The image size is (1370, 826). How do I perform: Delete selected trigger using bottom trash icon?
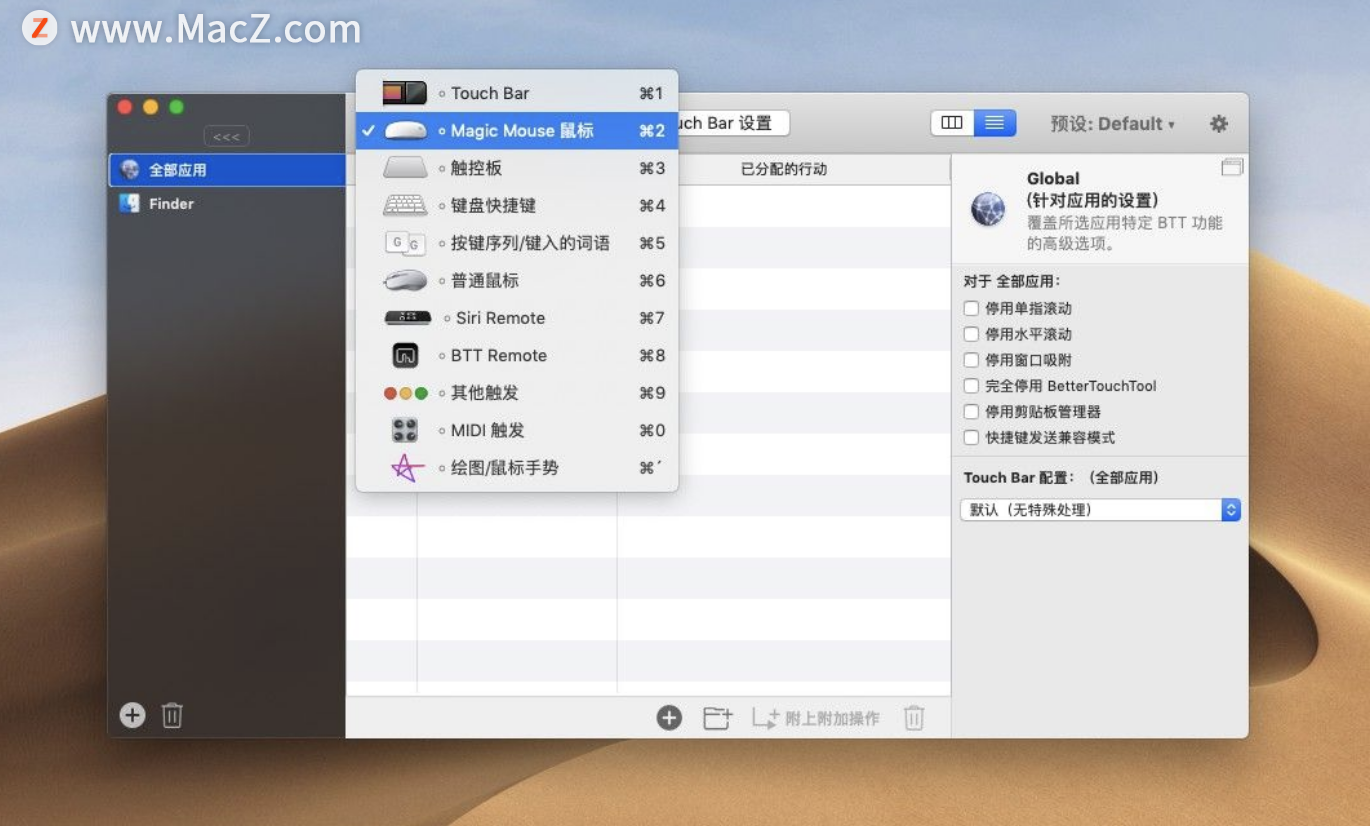click(914, 717)
